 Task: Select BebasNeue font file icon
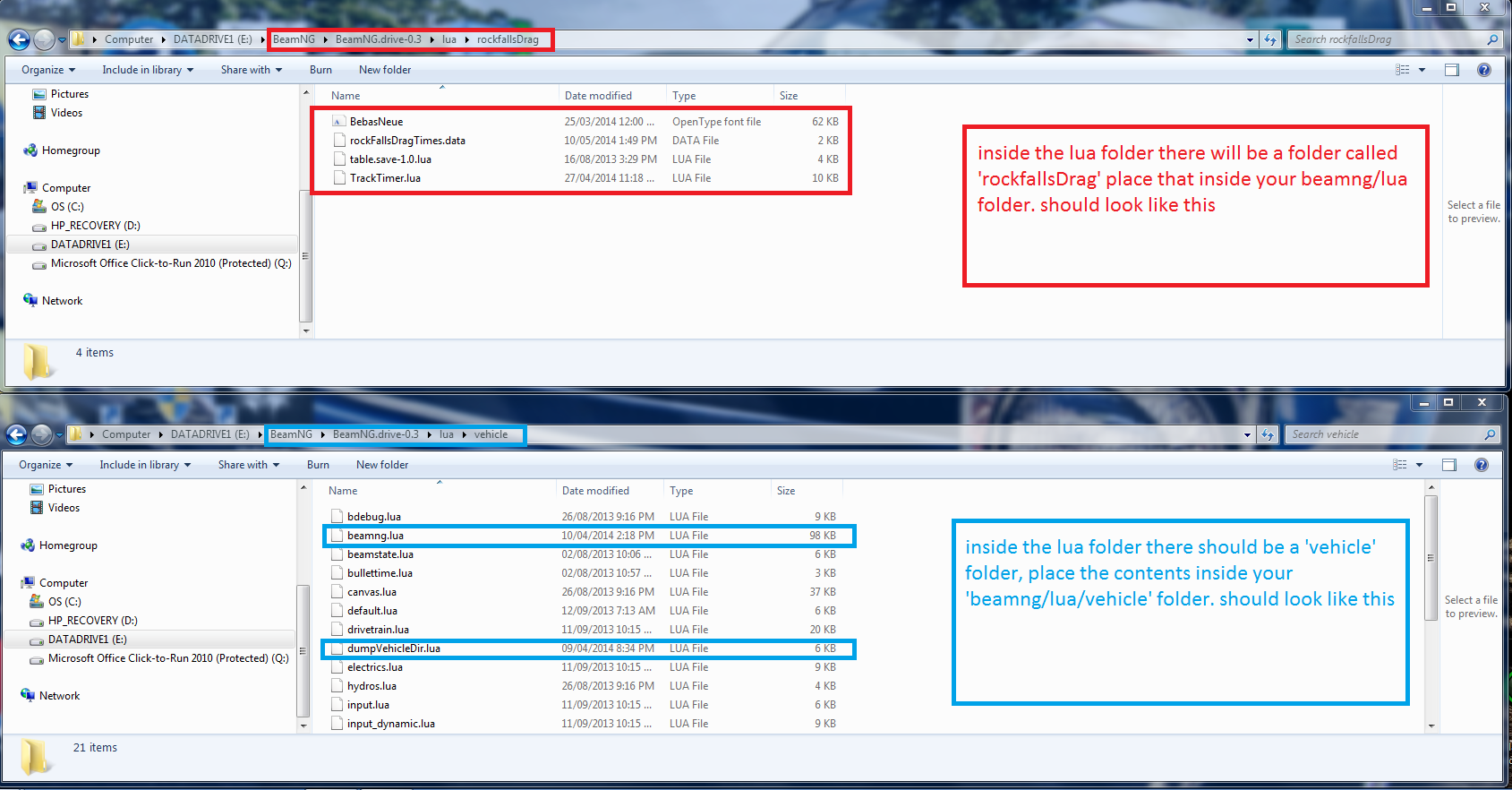point(338,122)
